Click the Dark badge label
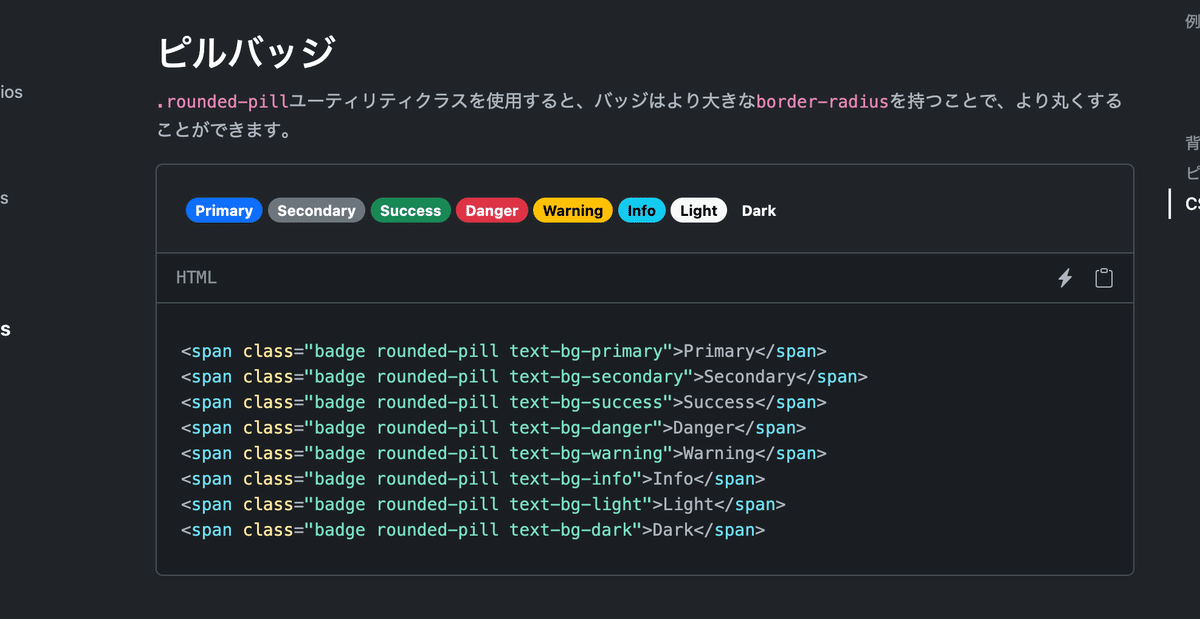This screenshot has height=619, width=1200. point(758,210)
